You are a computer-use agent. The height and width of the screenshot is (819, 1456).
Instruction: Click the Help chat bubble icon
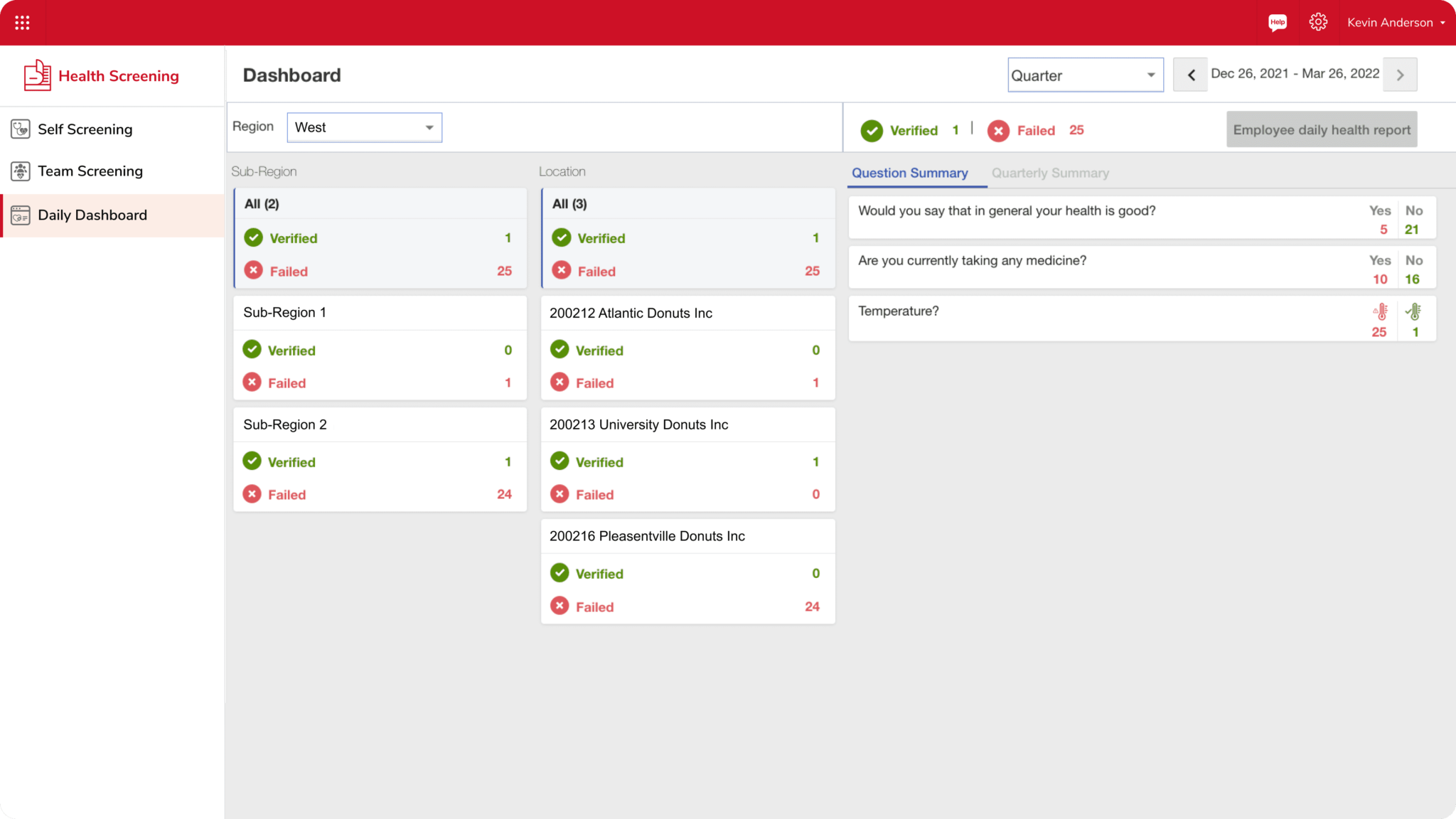click(x=1278, y=23)
